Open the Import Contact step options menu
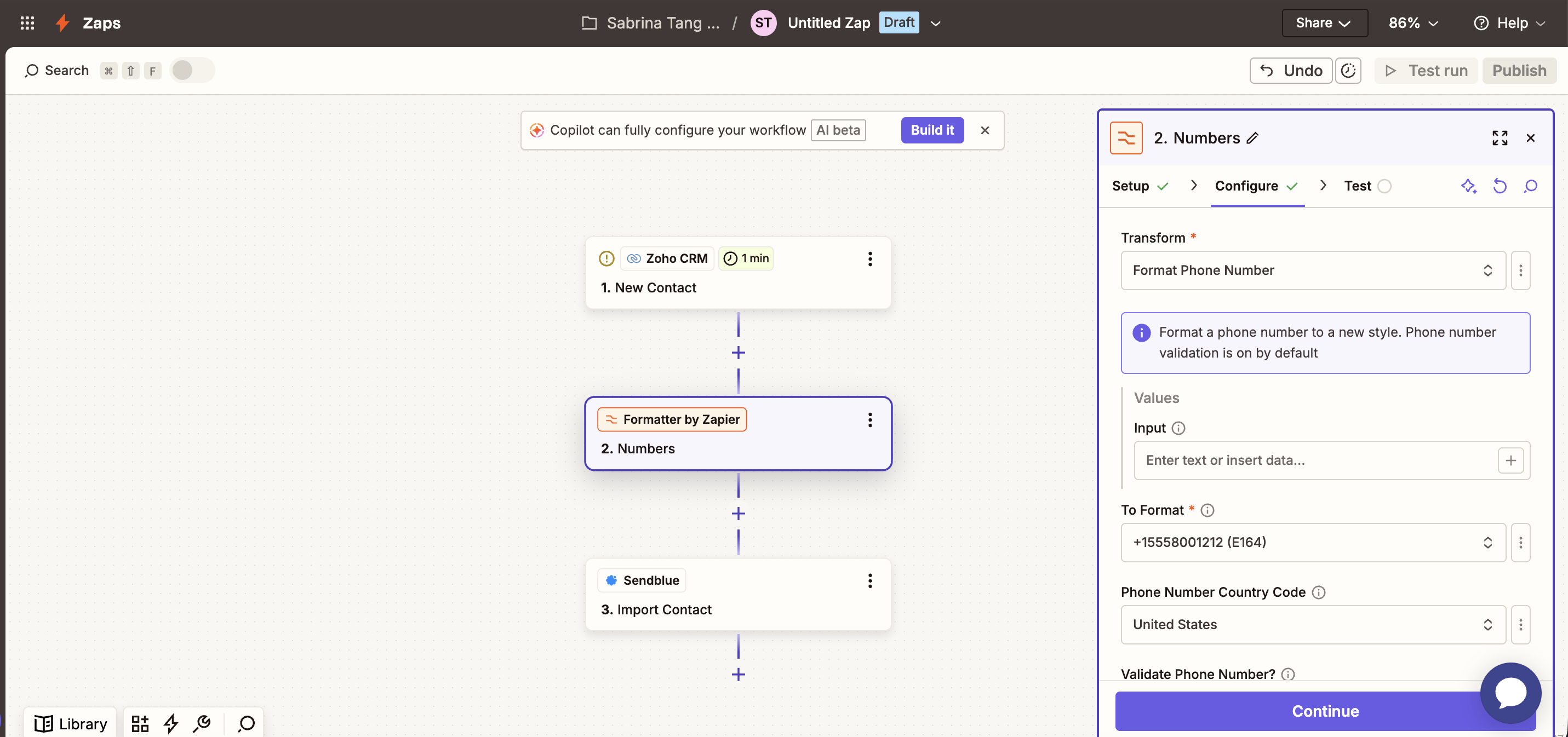Screen dimensions: 1568x737 coord(870,580)
